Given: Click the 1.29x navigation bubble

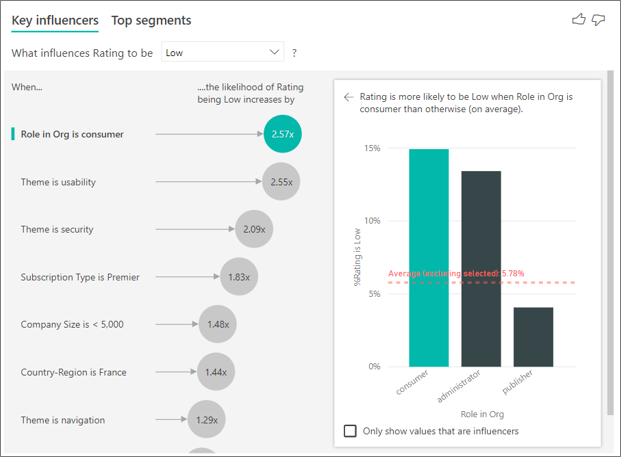Looking at the screenshot, I should pyautogui.click(x=205, y=420).
